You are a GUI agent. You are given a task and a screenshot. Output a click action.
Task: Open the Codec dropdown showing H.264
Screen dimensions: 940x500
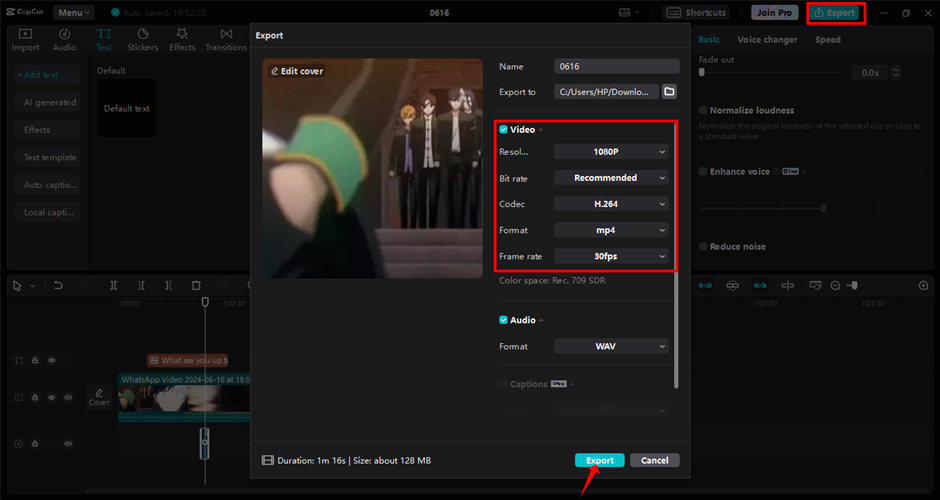(x=611, y=204)
